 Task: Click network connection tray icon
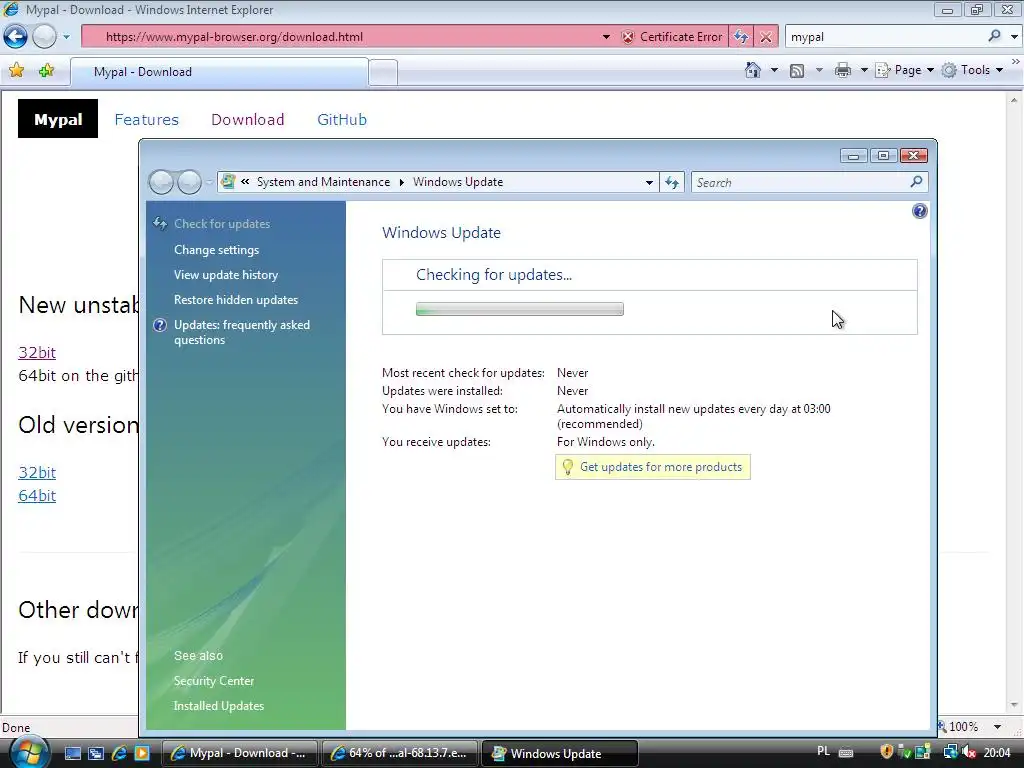point(950,753)
